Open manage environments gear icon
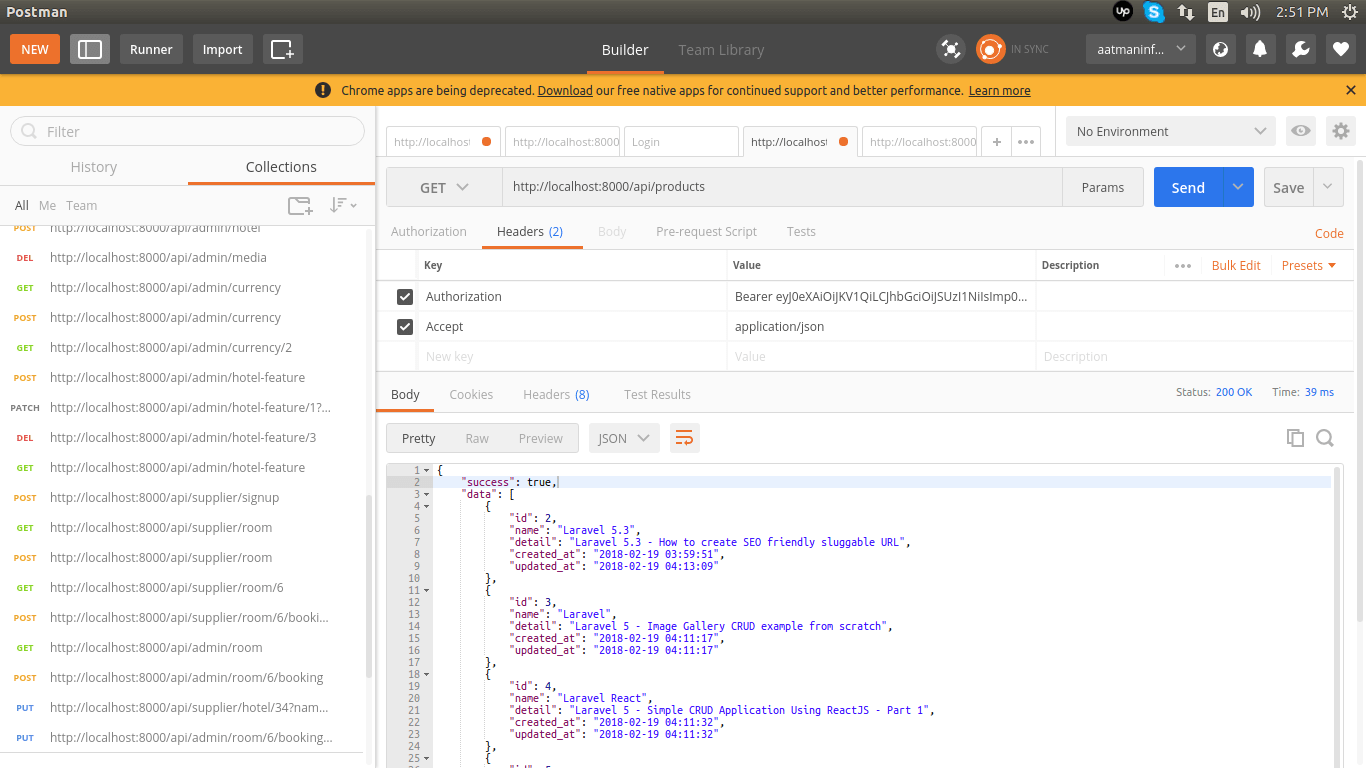 coord(1340,131)
